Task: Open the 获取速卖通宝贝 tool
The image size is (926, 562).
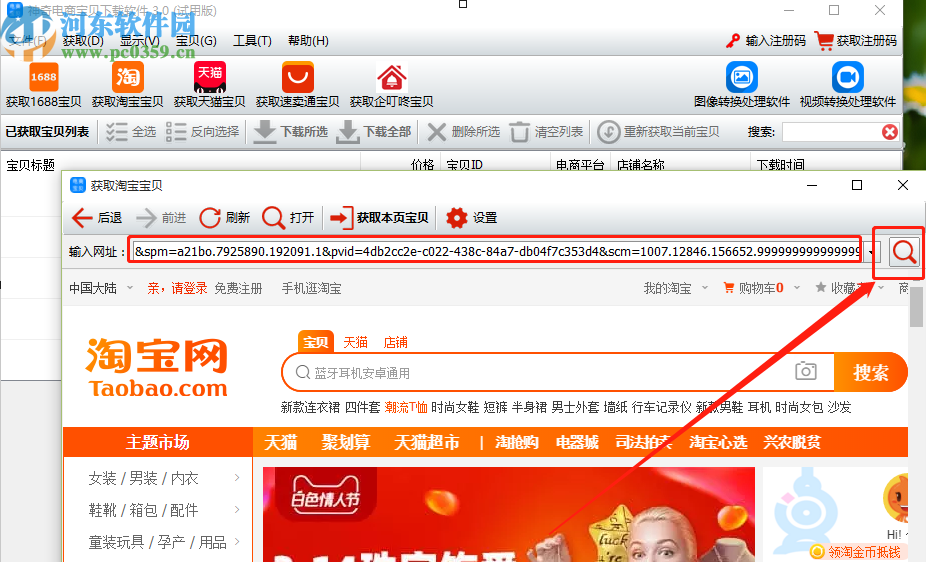Action: [x=297, y=86]
